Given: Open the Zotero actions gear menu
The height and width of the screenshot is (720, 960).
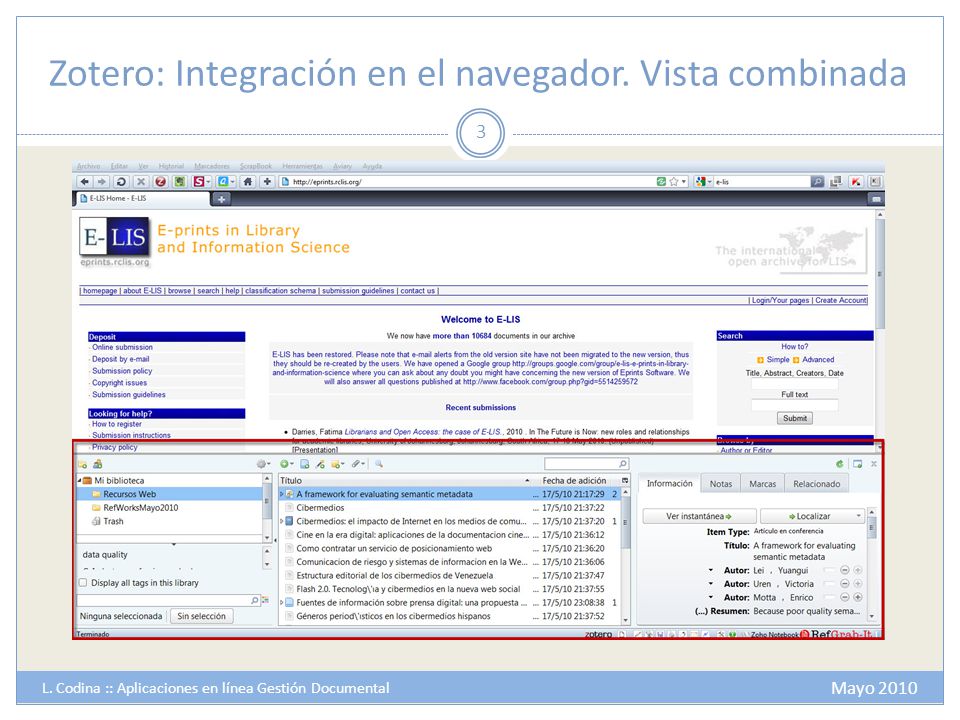Looking at the screenshot, I should tap(262, 464).
